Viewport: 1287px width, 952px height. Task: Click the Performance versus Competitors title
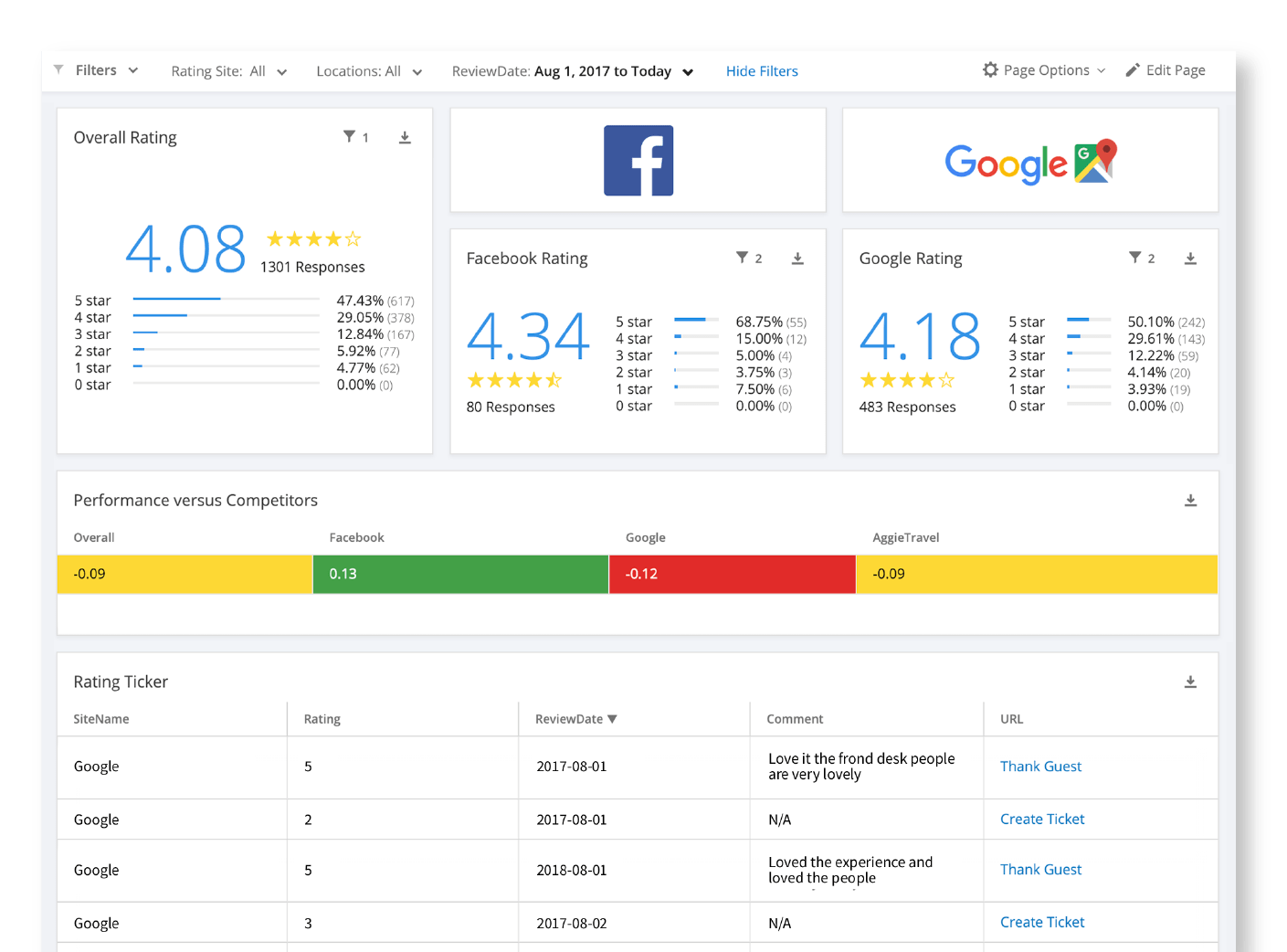click(x=195, y=501)
